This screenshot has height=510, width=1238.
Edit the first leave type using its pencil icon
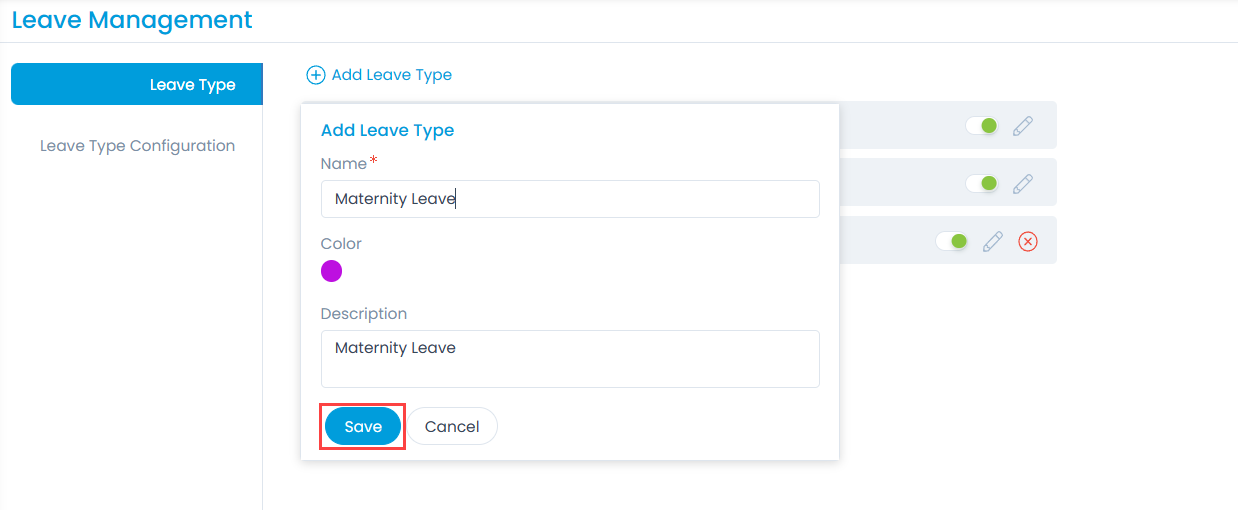tap(1022, 126)
